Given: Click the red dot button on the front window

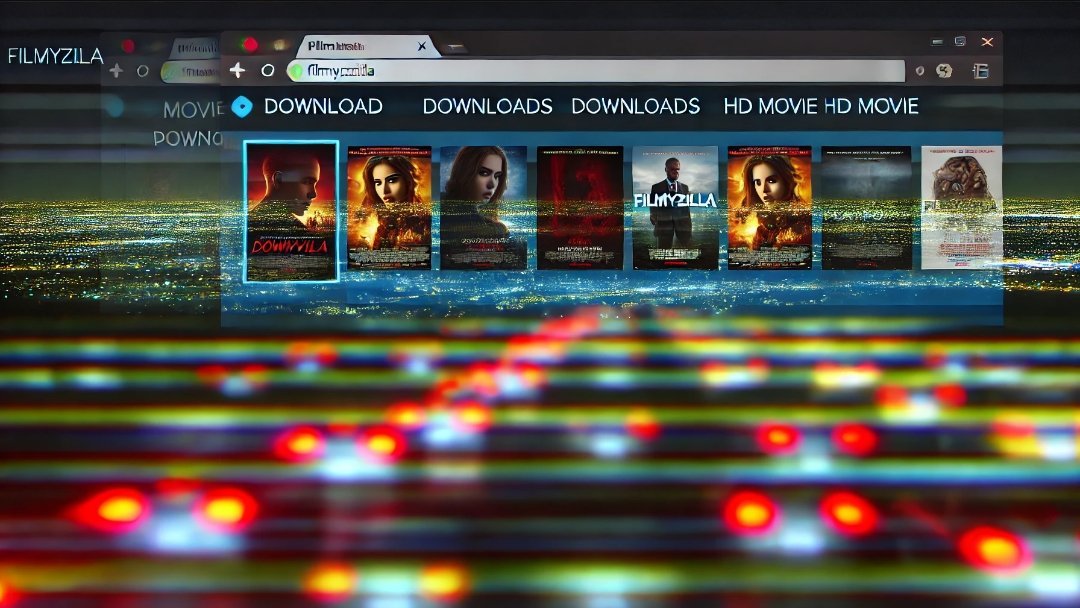Looking at the screenshot, I should pyautogui.click(x=250, y=45).
